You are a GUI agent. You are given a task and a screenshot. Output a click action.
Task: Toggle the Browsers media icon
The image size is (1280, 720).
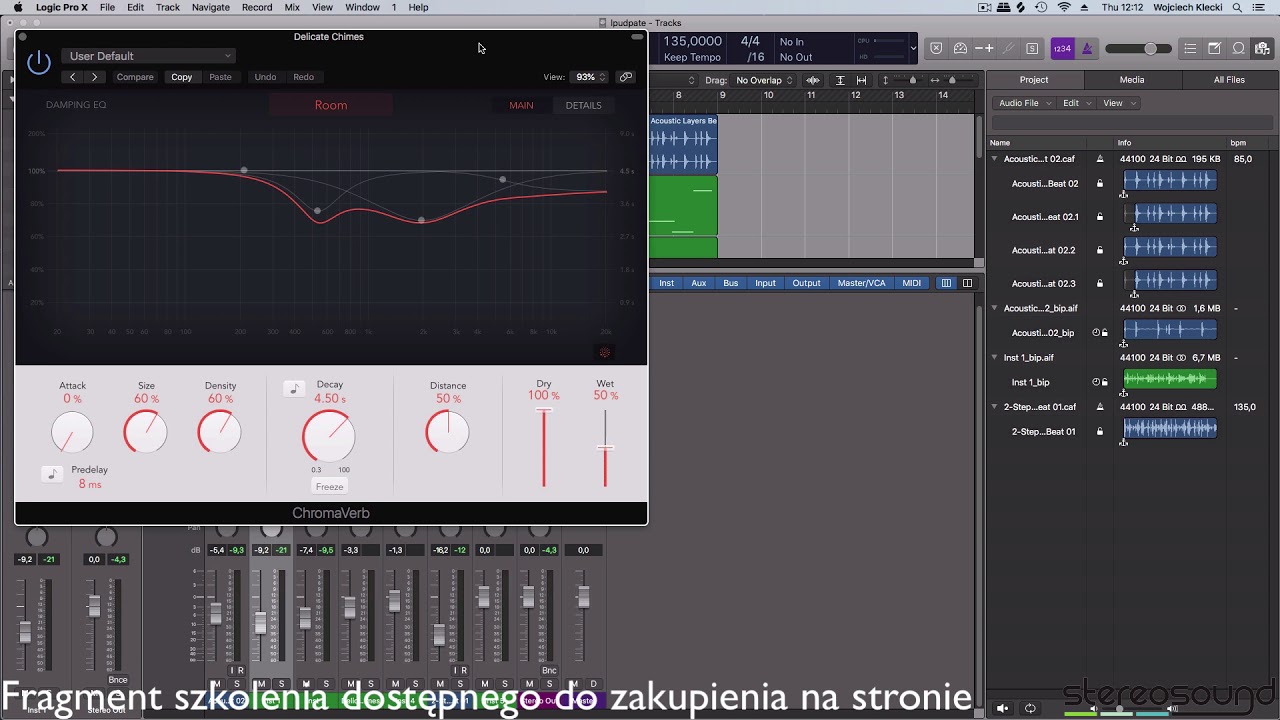coord(1262,48)
